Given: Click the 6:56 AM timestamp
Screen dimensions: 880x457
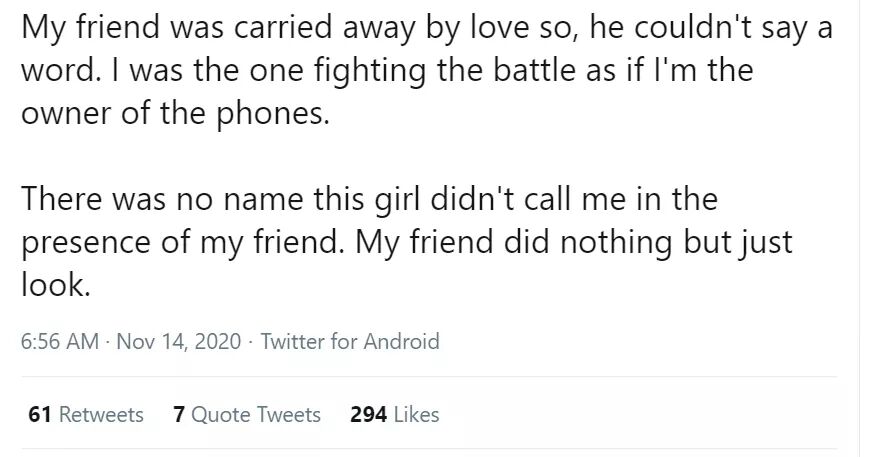Looking at the screenshot, I should (x=60, y=341).
